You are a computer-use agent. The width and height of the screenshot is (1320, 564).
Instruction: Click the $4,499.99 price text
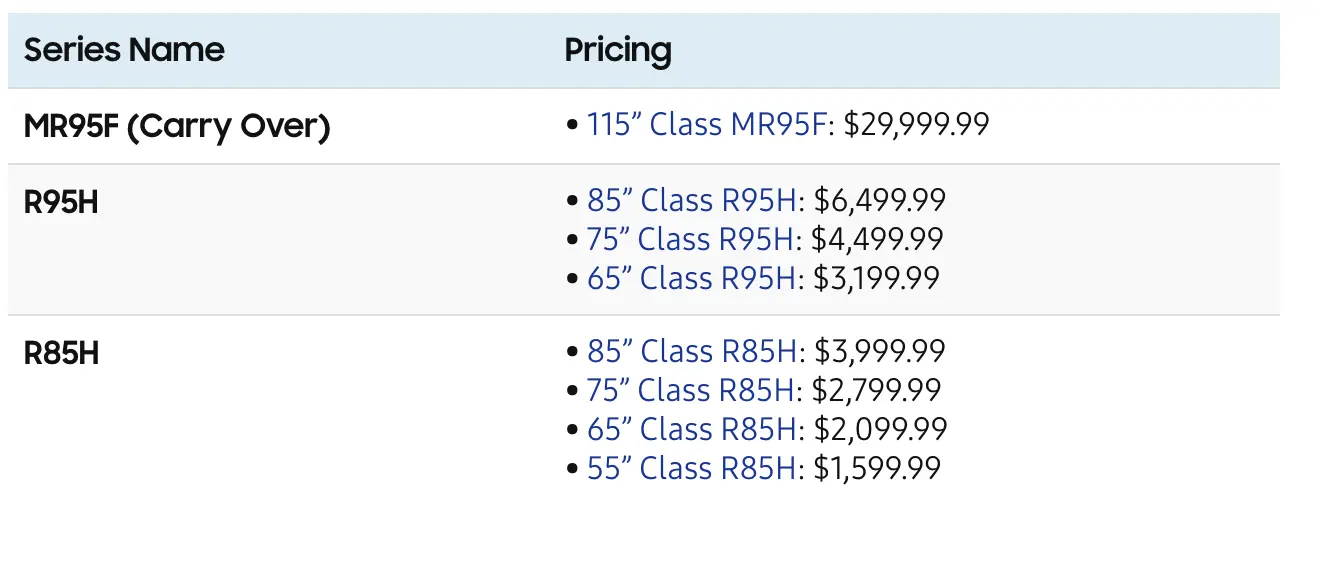[878, 240]
